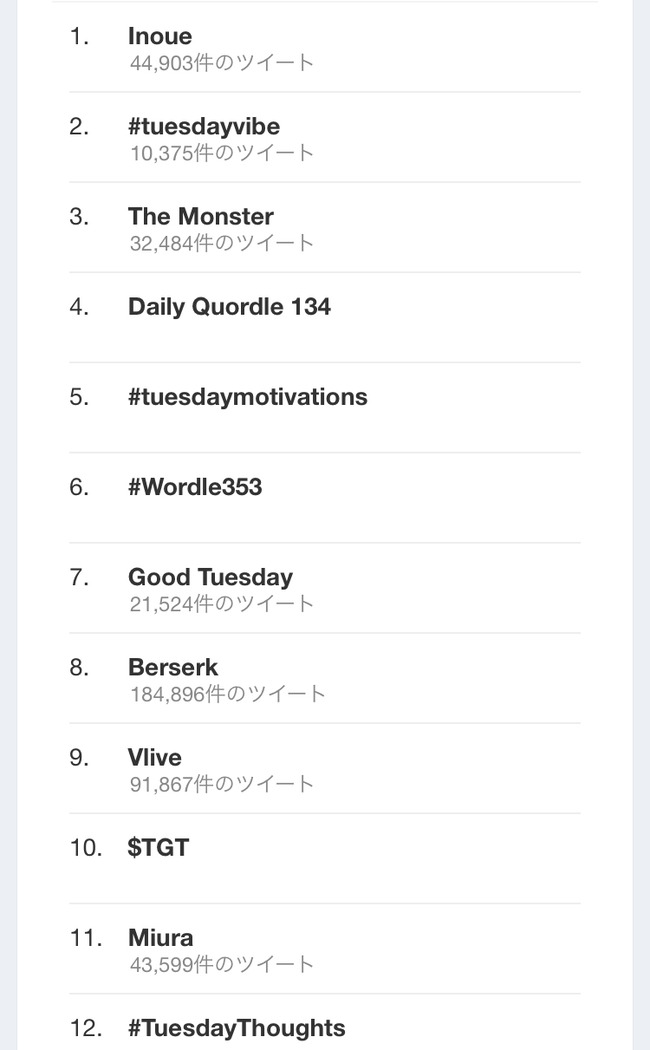Click the 43,599 tweet count under Miura
Screen dimensions: 650x1050
[x=222, y=964]
